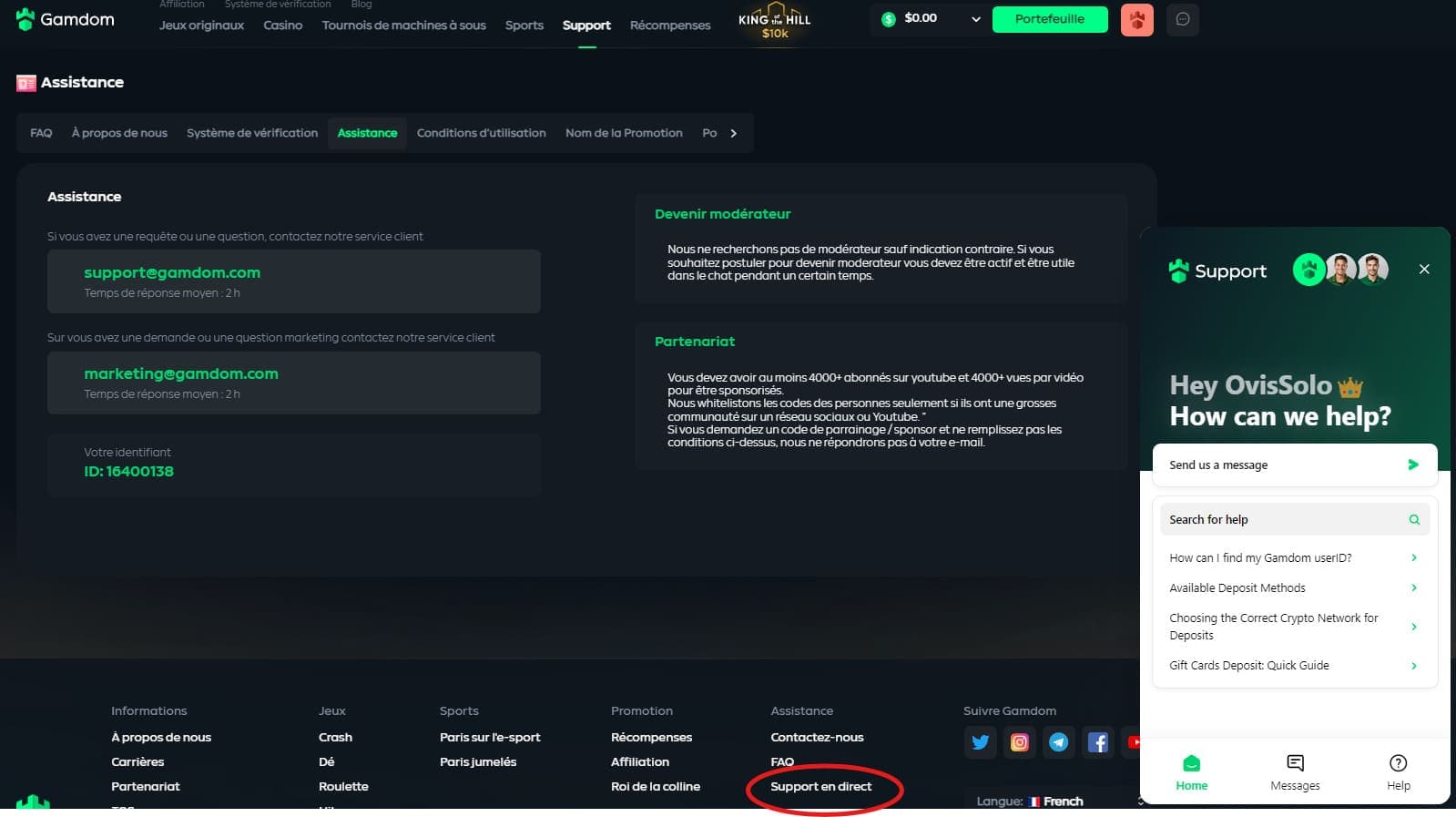Open footer Paris sur l'e-sport link
The image size is (1456, 817).
coord(490,737)
